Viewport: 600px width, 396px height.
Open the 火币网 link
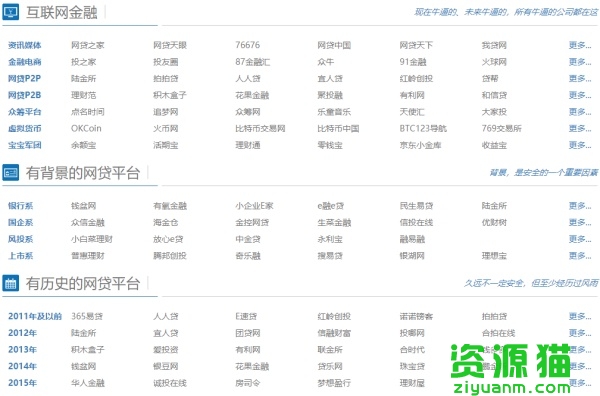pyautogui.click(x=166, y=129)
